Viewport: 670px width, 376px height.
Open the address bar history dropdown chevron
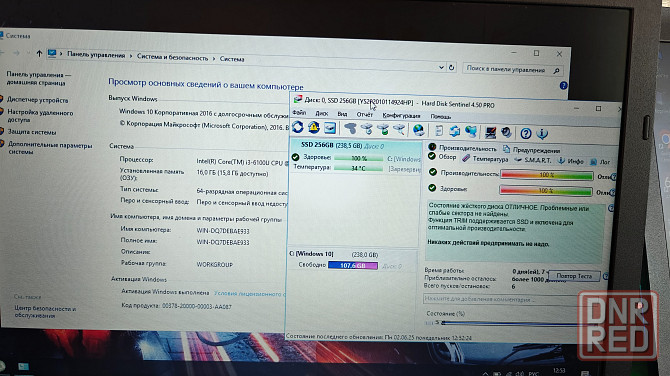coord(441,67)
